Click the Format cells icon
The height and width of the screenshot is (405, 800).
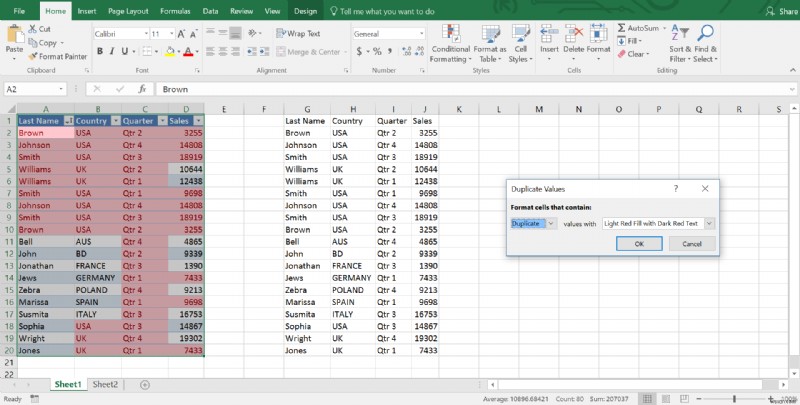pos(598,34)
